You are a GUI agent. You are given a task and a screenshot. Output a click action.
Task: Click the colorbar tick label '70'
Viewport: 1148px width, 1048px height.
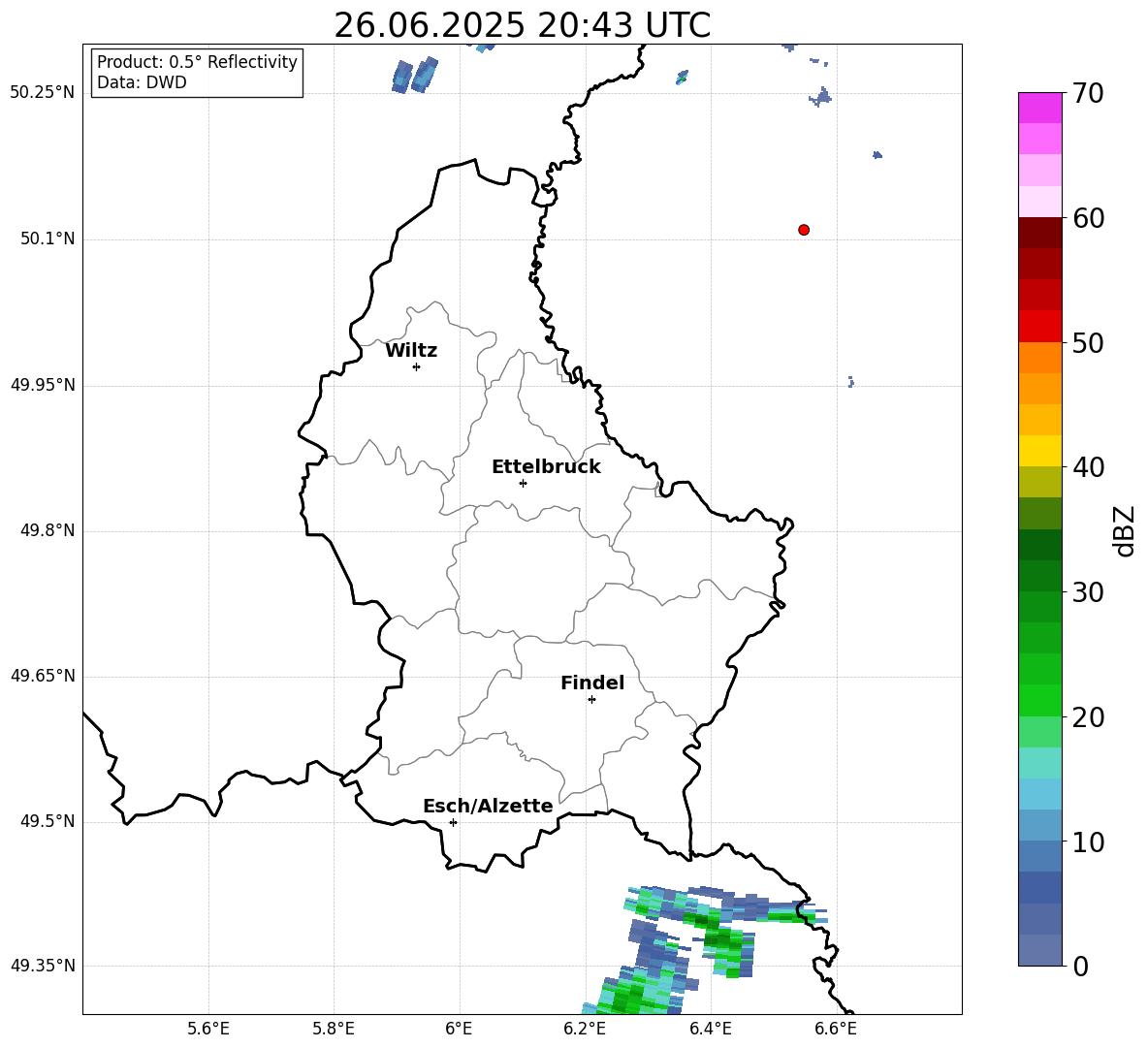click(x=1088, y=93)
